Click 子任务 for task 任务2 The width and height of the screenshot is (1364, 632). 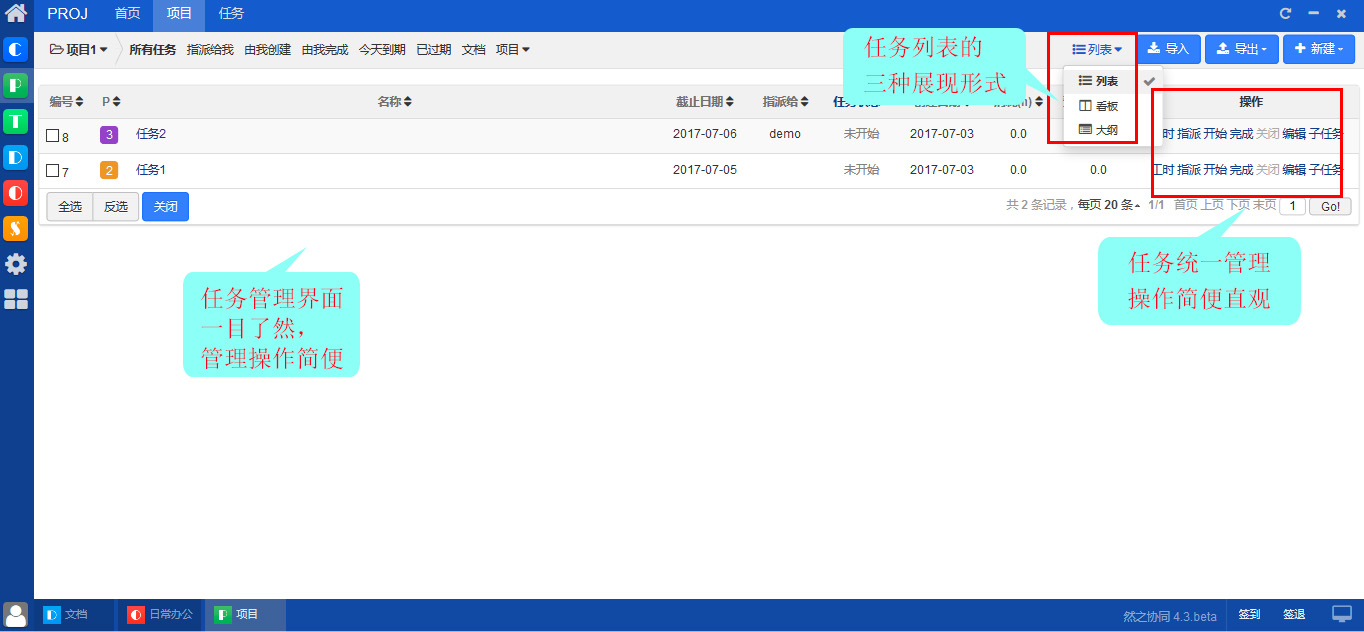1326,134
